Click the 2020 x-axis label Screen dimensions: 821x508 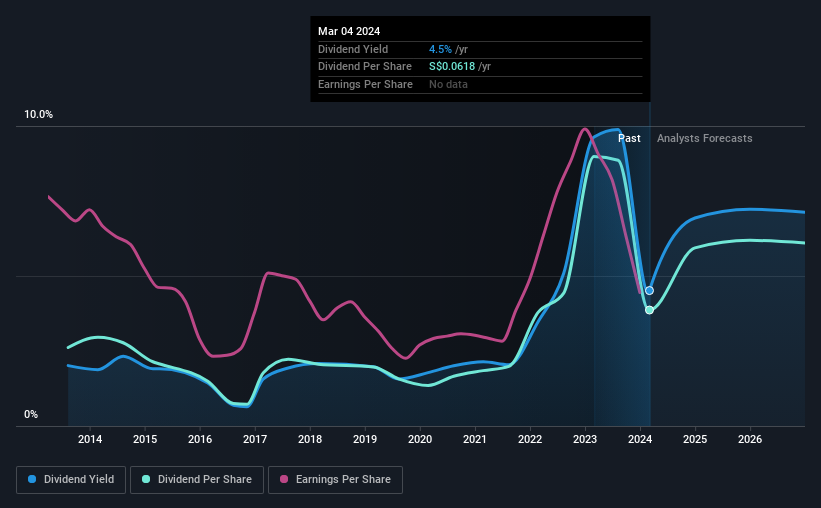point(420,439)
